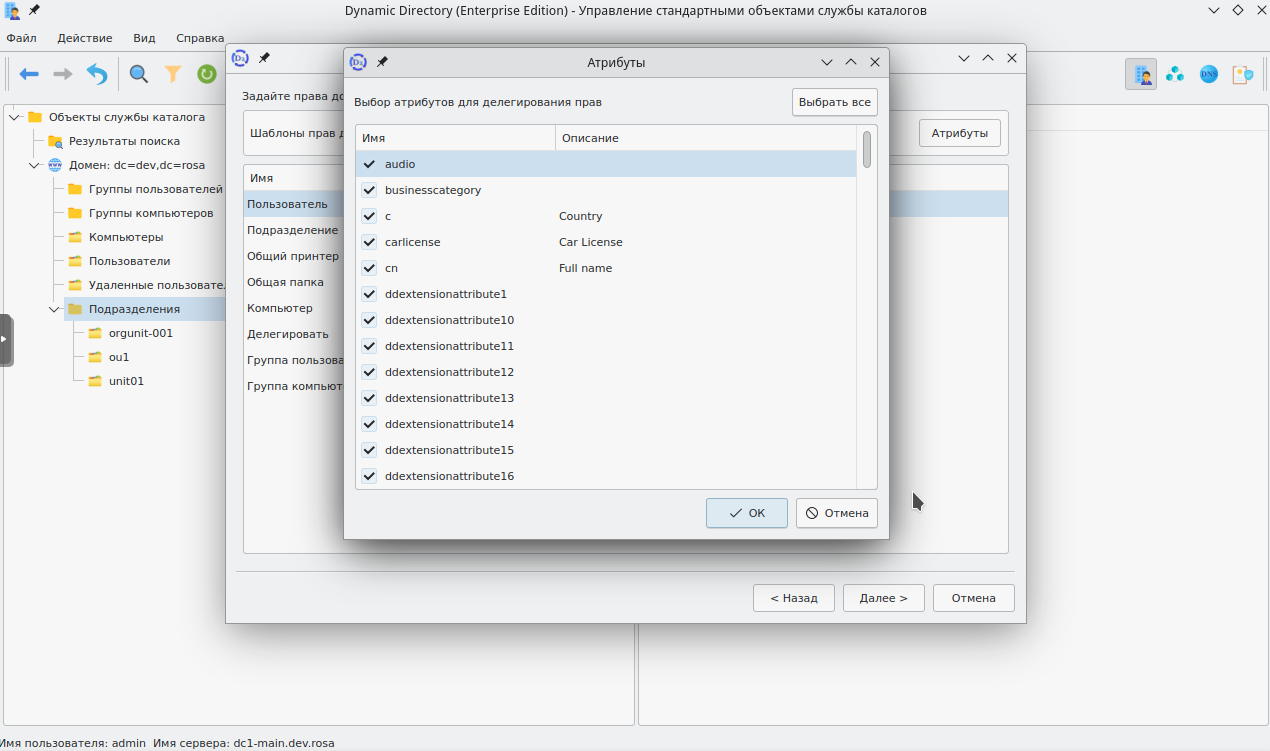Screen dimensions: 1270x751
Task: Open the Действие menu
Action: point(85,38)
